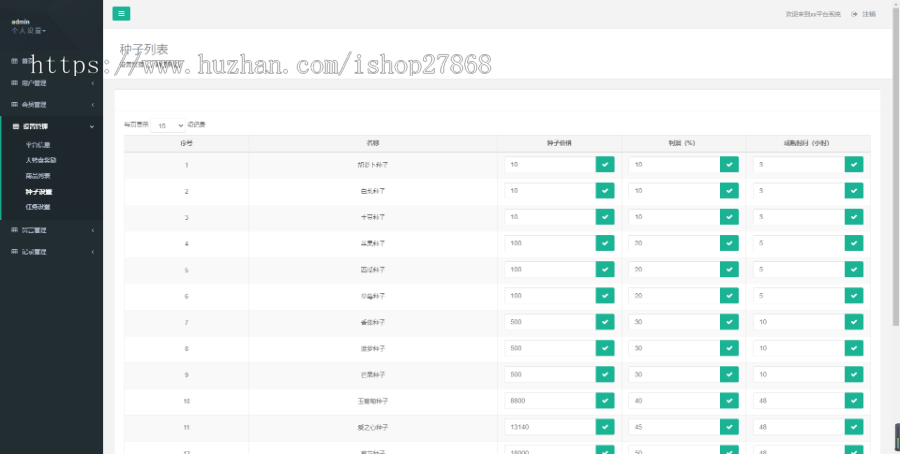Expand the 会员管理 sidebar menu arrow
This screenshot has height=454, width=900.
pyautogui.click(x=93, y=105)
